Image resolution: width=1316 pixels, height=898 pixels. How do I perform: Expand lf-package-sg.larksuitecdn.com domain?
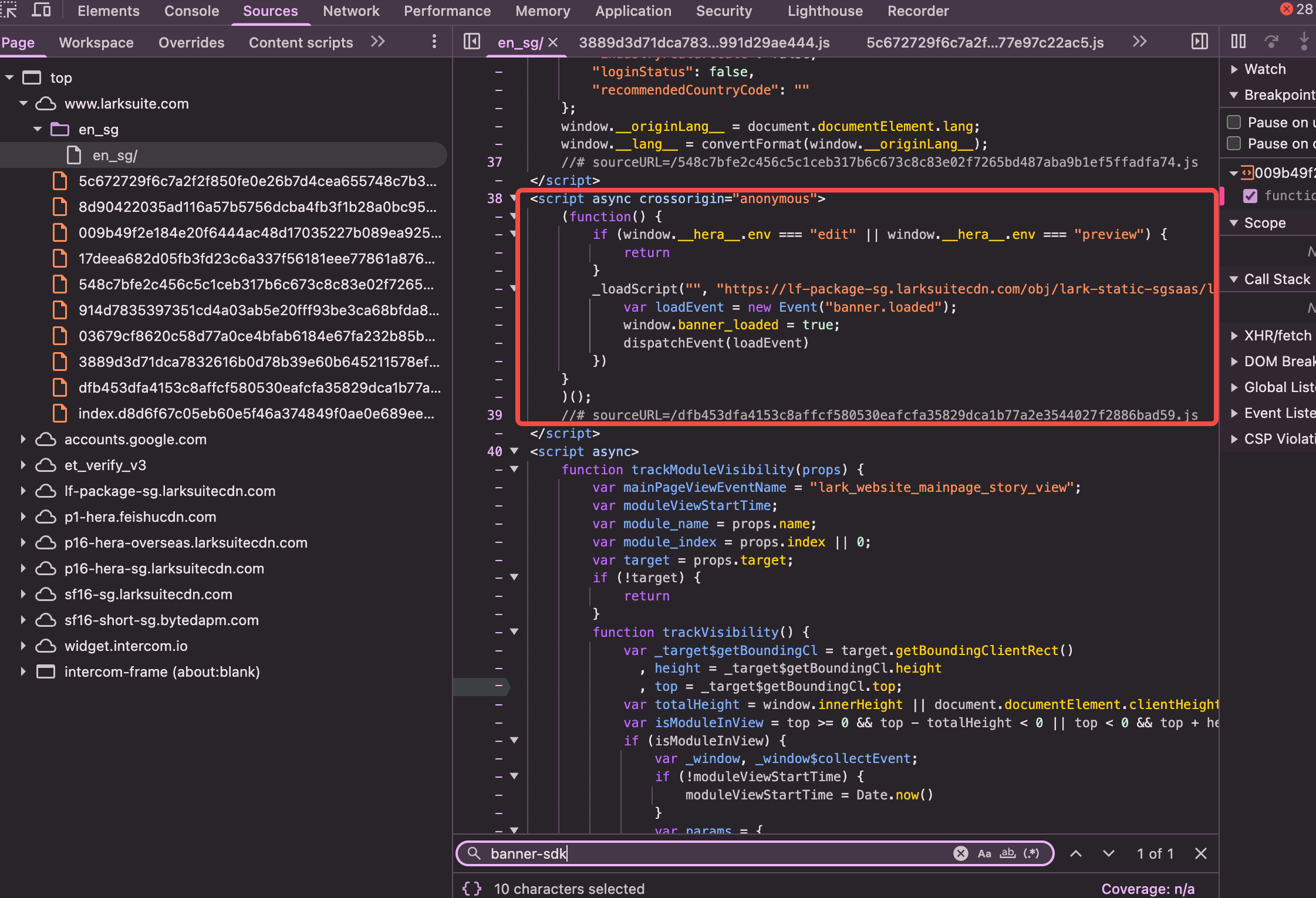[x=23, y=491]
